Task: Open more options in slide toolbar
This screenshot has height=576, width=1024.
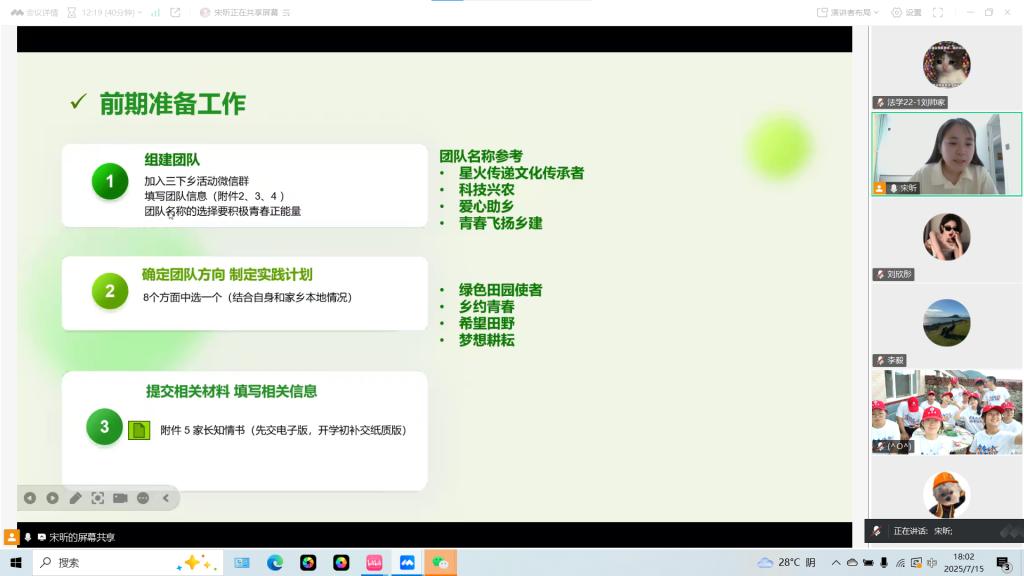Action: (x=143, y=498)
